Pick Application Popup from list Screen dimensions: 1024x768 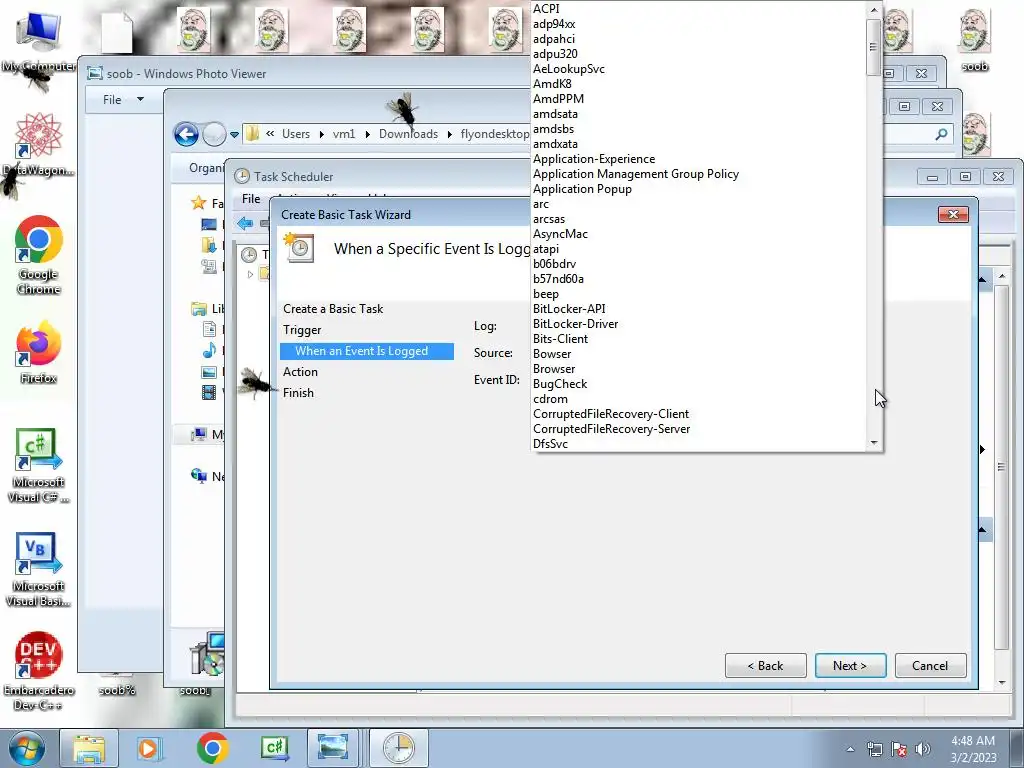click(582, 189)
